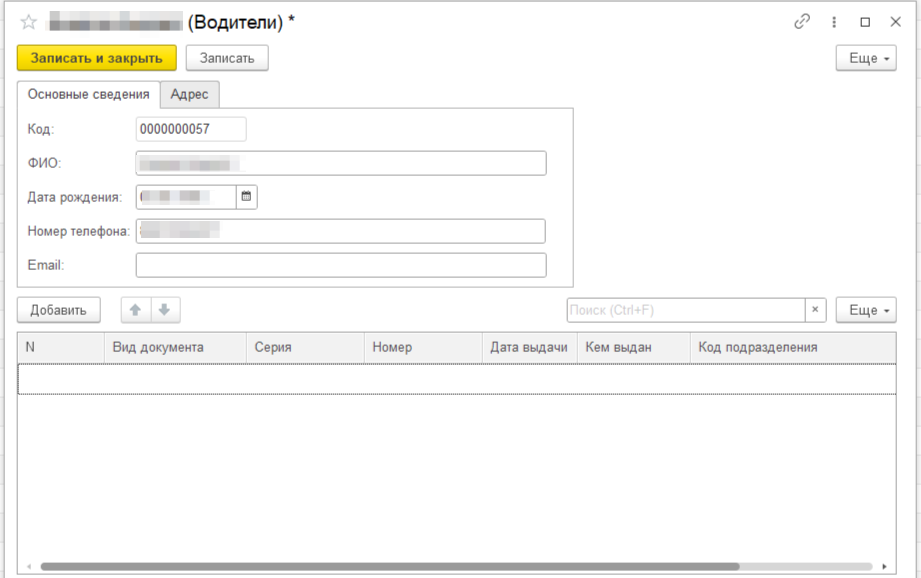Move table row down with arrow
This screenshot has width=921, height=578.
click(165, 310)
